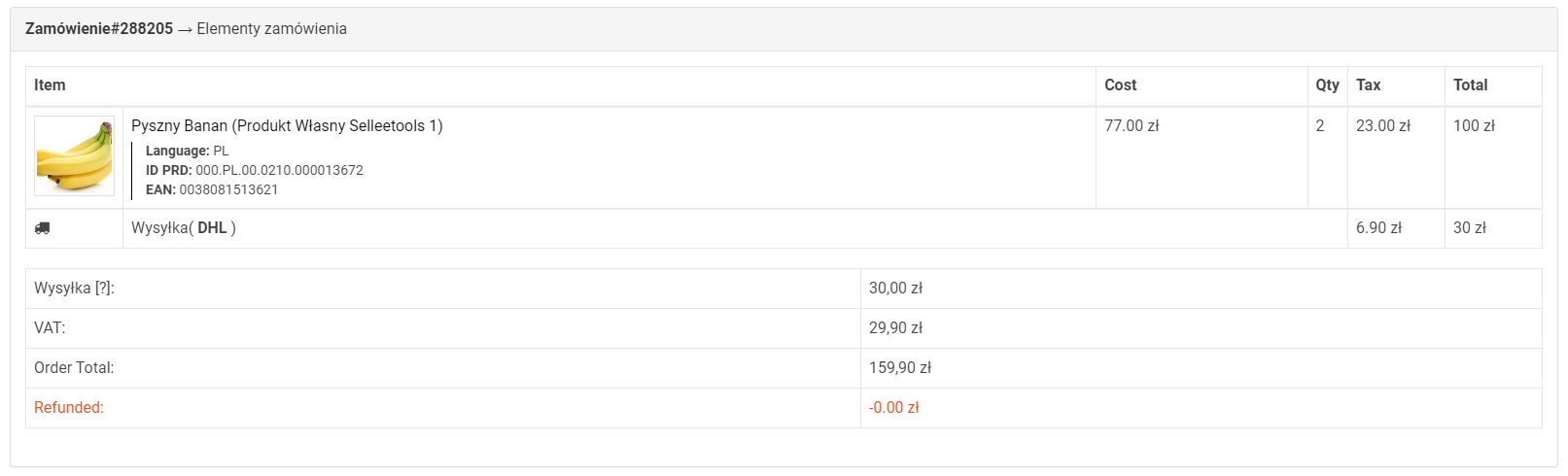Click the -0.00 zł refunded amount
The height and width of the screenshot is (476, 1568).
coord(893,408)
